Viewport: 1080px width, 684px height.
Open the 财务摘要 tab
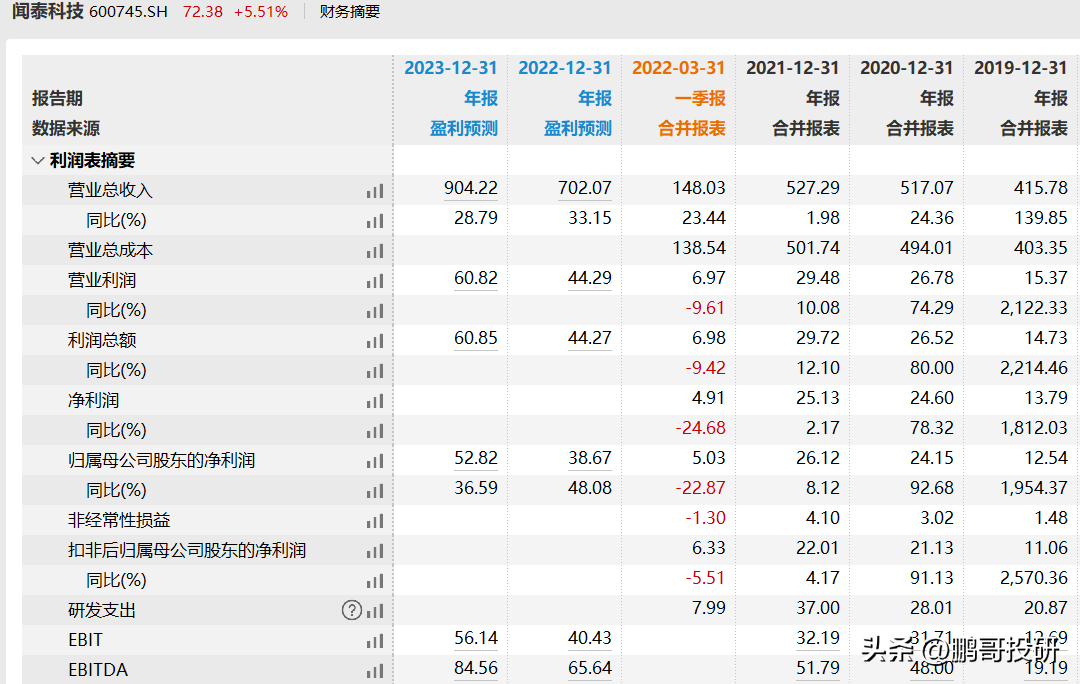pos(350,12)
